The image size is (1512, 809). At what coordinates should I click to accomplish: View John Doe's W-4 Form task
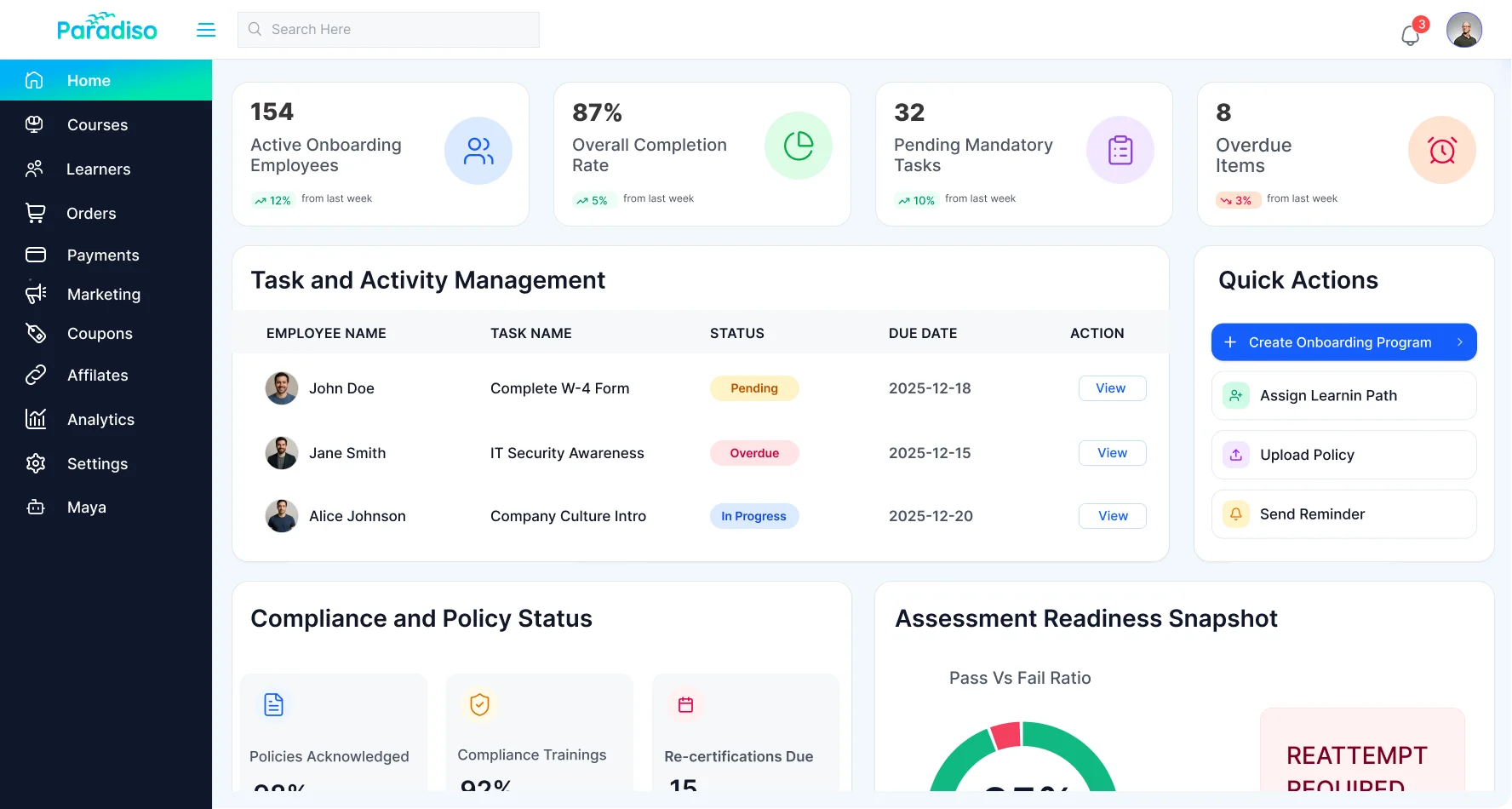[1111, 388]
